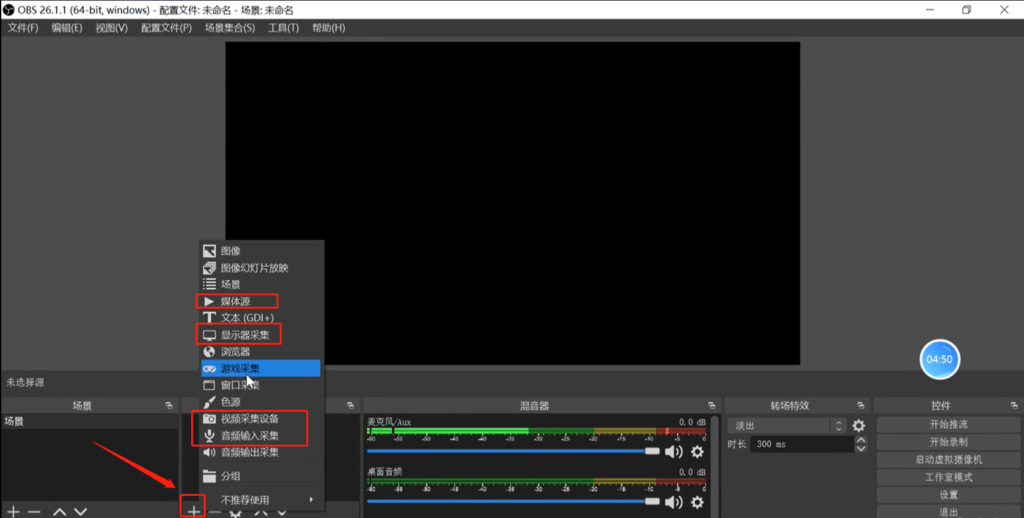This screenshot has width=1024, height=518.
Task: Add a 分组 group from the menu
Action: (261, 476)
